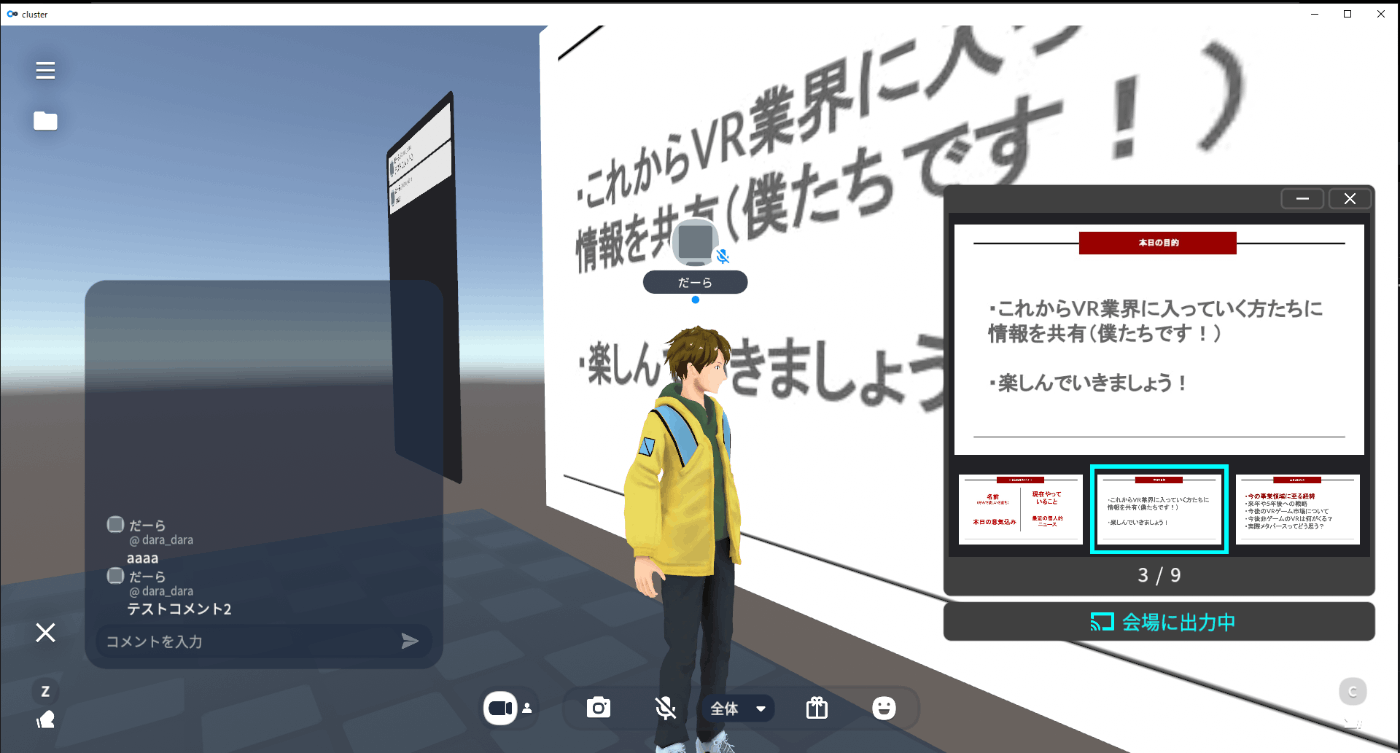
Task: Close the comment panel with X
Action: tap(45, 632)
